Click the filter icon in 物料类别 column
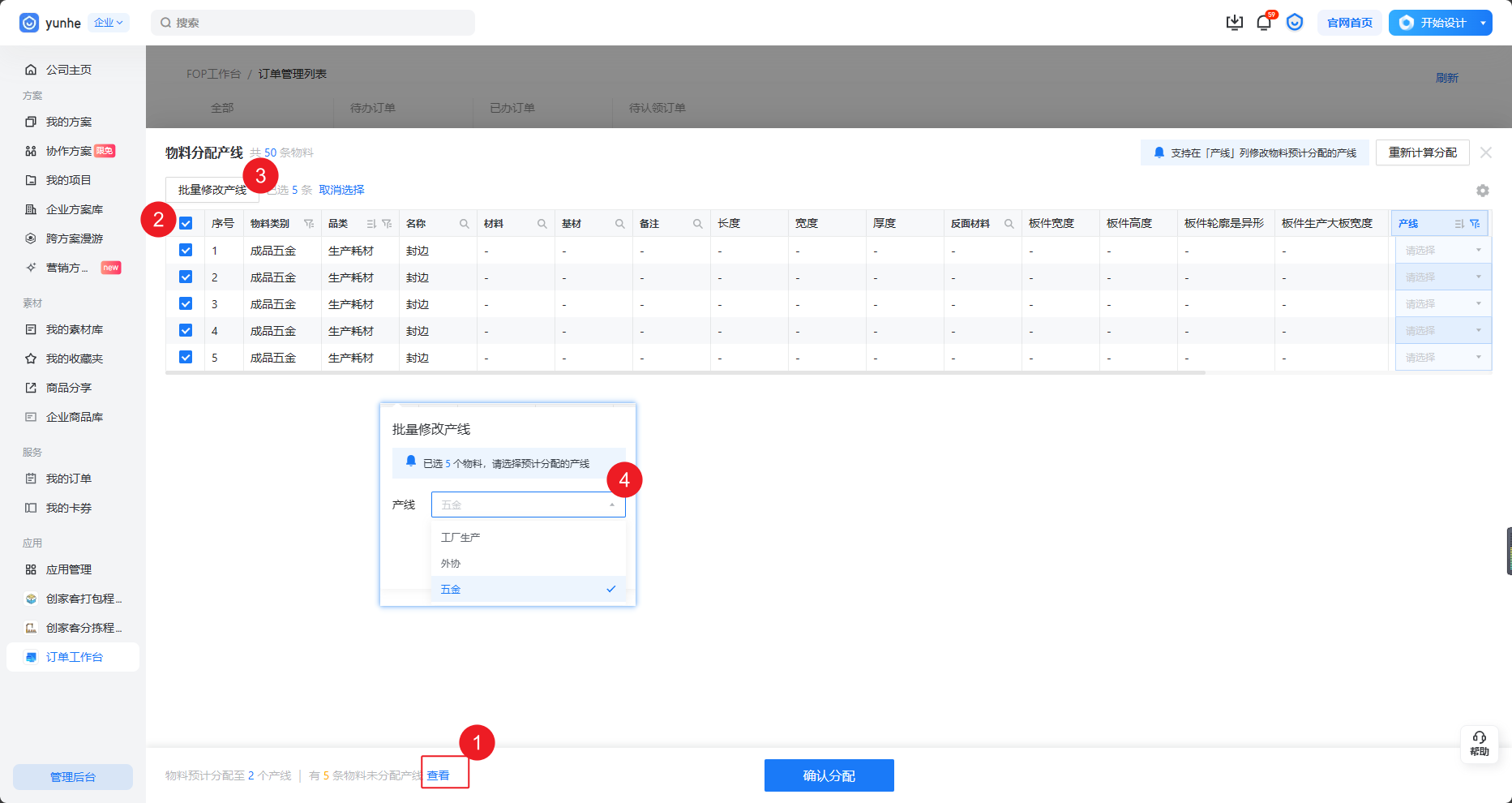Image resolution: width=1512 pixels, height=803 pixels. coord(309,224)
